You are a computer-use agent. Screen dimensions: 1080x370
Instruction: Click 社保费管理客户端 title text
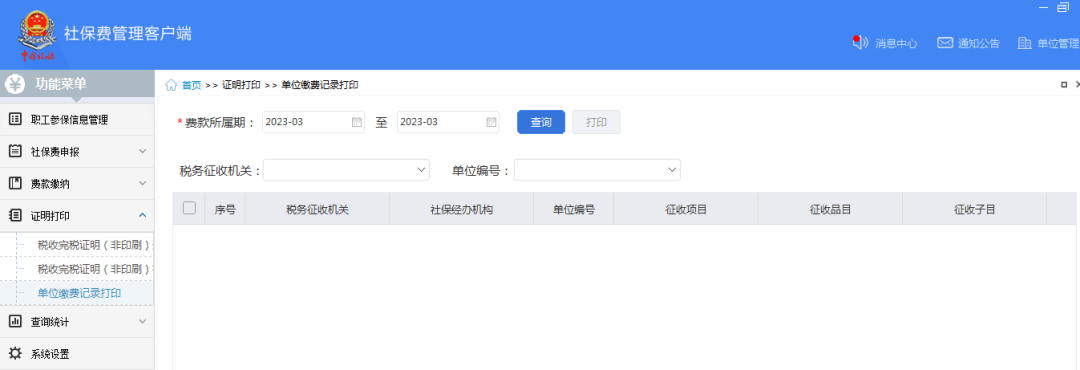pos(127,33)
